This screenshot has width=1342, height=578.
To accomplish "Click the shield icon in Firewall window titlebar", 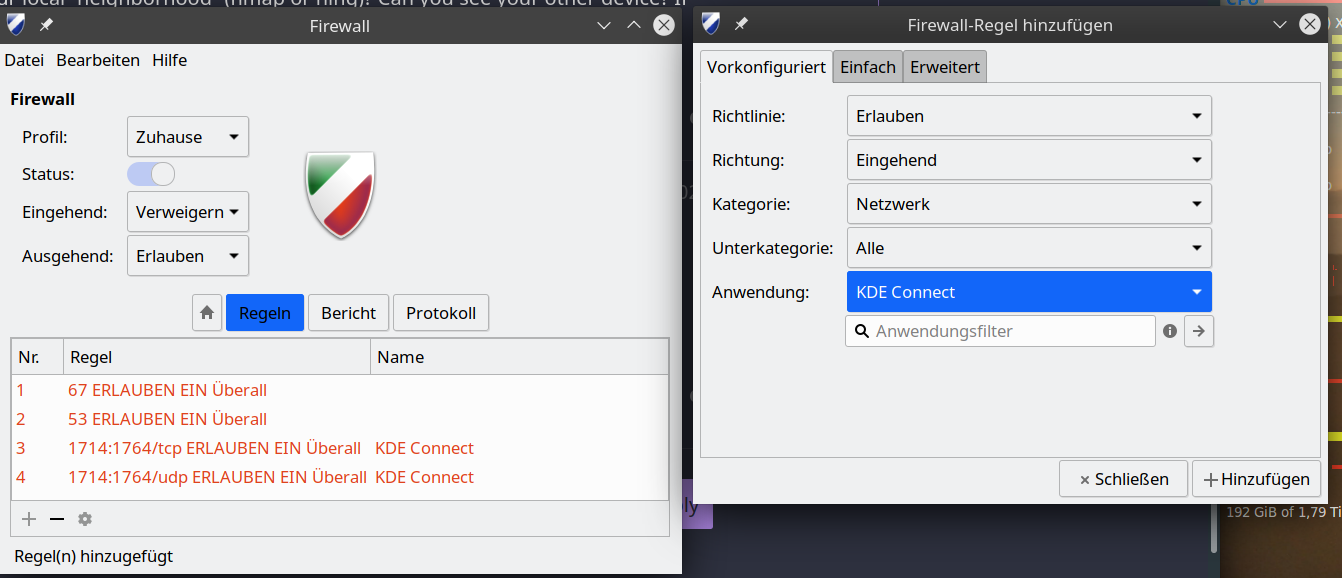I will point(17,25).
